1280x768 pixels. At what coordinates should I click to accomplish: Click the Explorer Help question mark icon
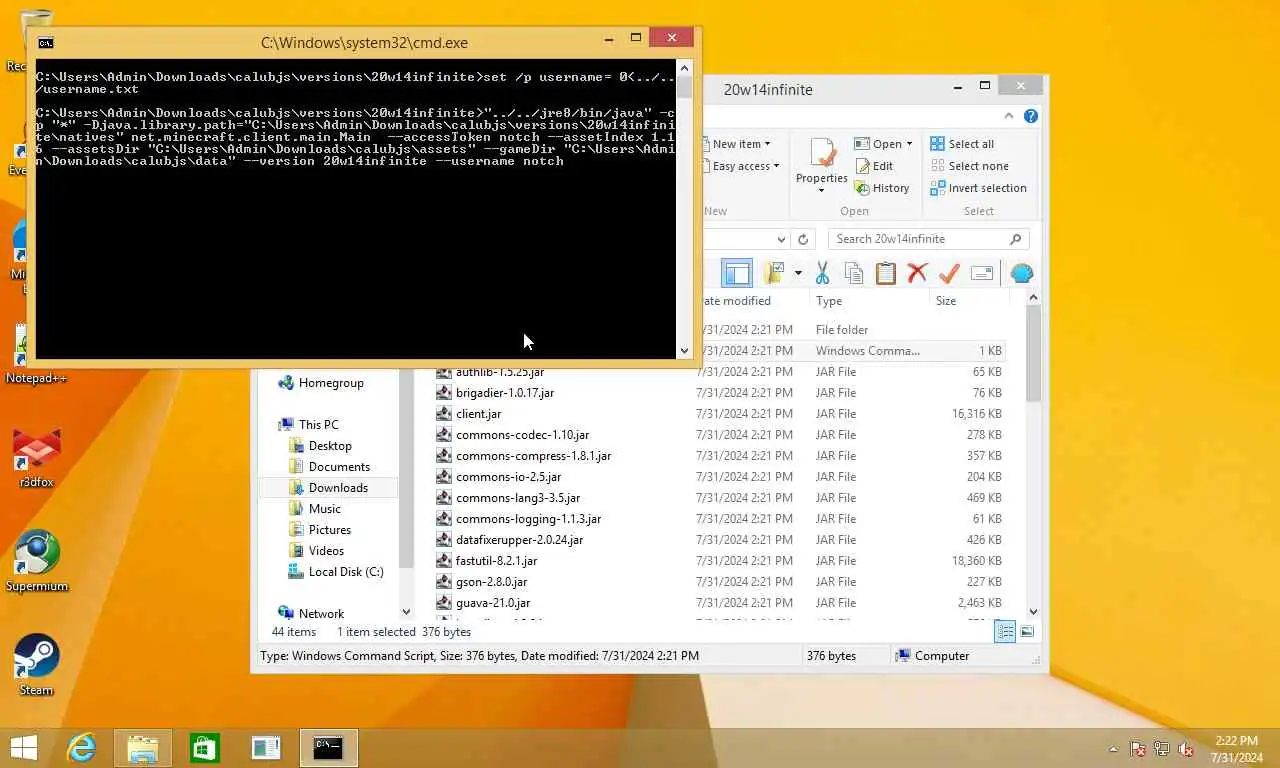tap(1031, 116)
